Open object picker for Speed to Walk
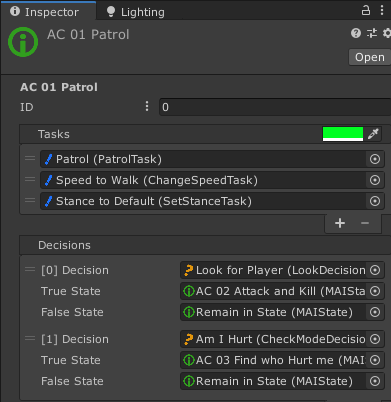Viewport: 391px width, 402px height. [x=375, y=180]
